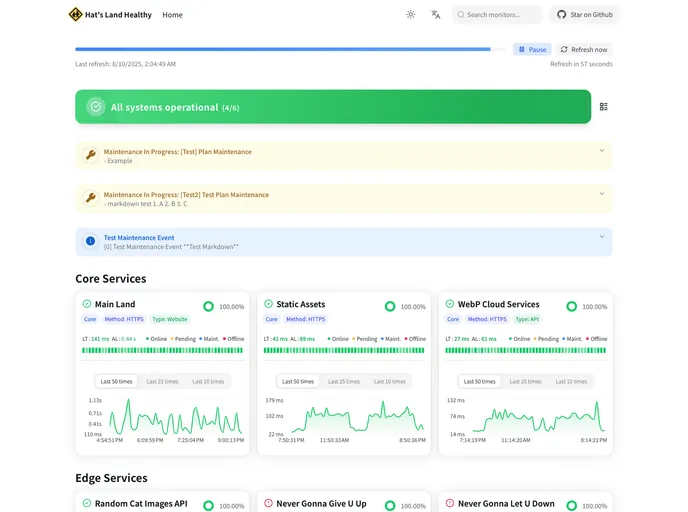Click the Type: API tag on WebP Cloud Services
The width and height of the screenshot is (688, 512).
527,319
